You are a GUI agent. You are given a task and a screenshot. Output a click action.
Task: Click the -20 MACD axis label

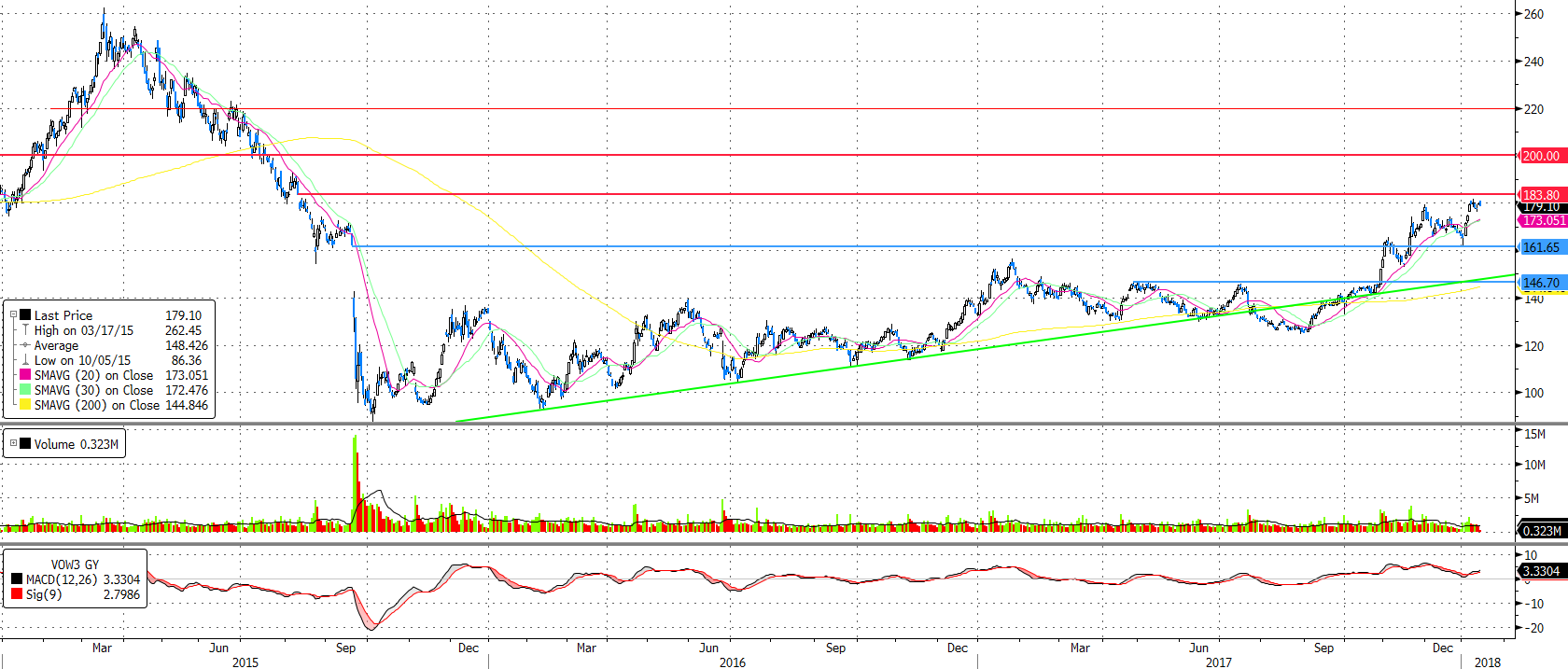(1533, 628)
